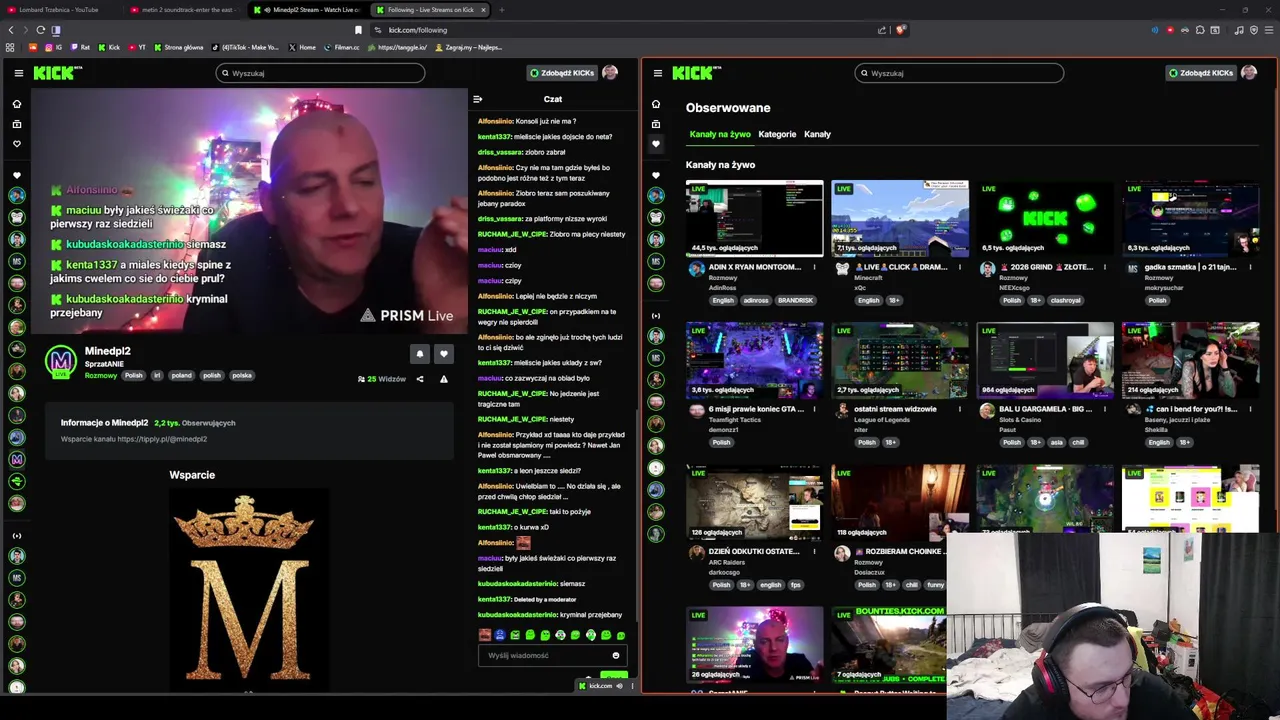Click the irl tag under Minedpl2
This screenshot has height=720, width=1280.
157,375
